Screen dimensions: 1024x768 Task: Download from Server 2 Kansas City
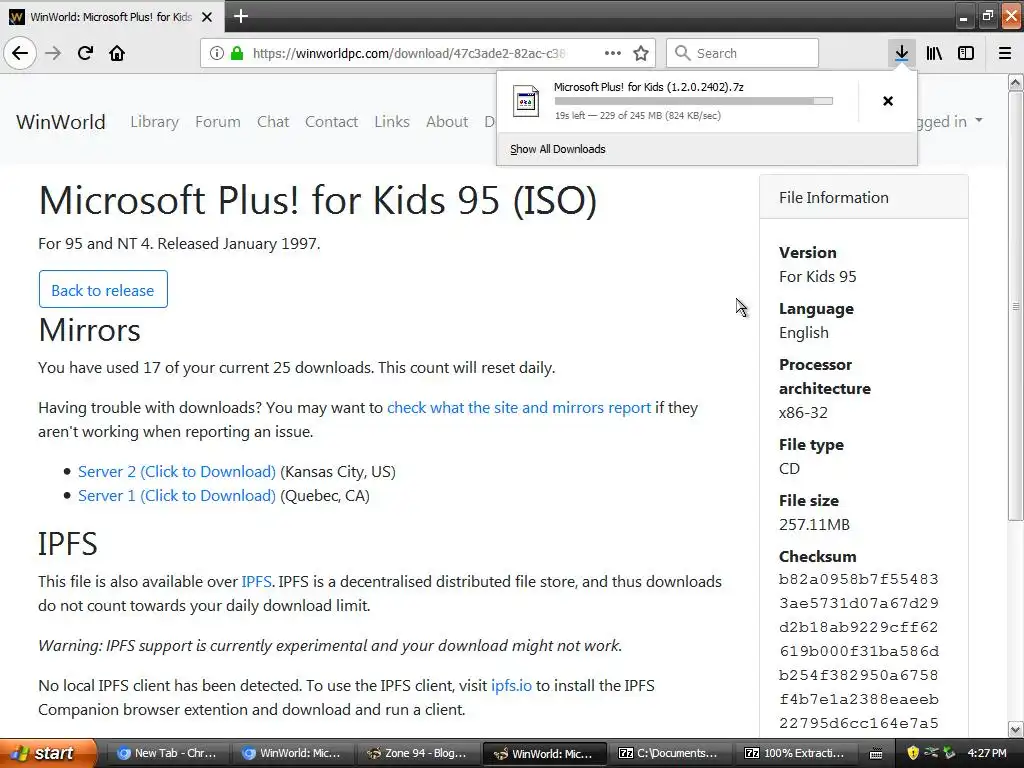(x=177, y=472)
